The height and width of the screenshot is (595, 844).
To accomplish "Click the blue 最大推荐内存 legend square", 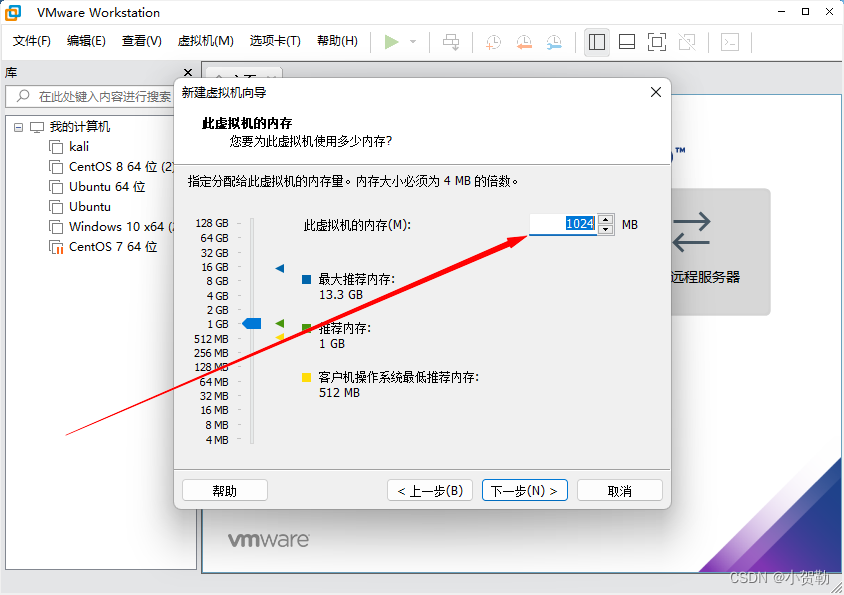I will [x=307, y=279].
